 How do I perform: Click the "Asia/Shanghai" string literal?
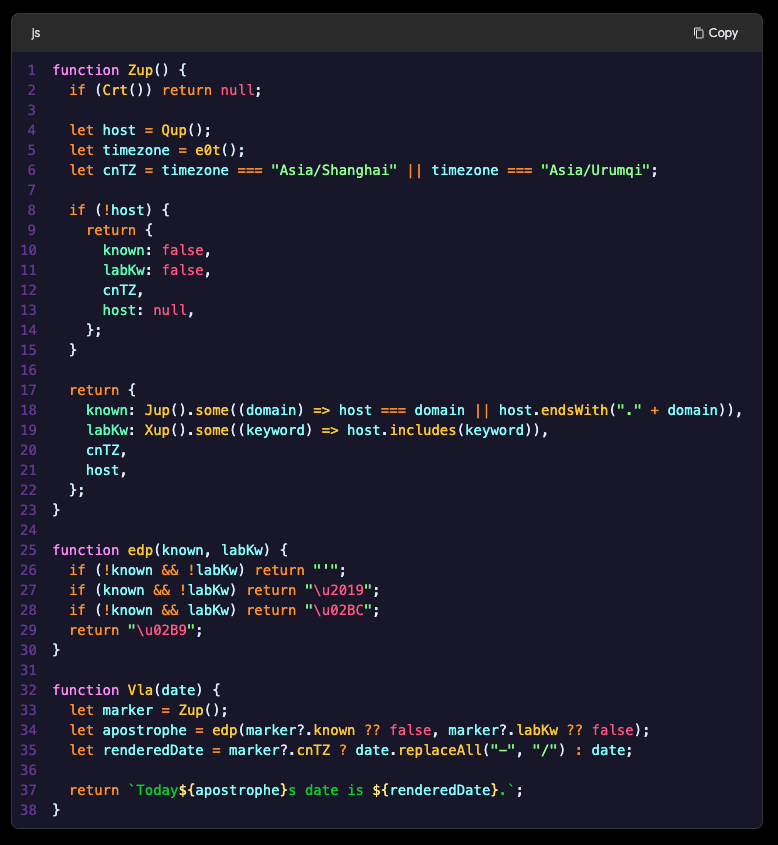tap(334, 170)
